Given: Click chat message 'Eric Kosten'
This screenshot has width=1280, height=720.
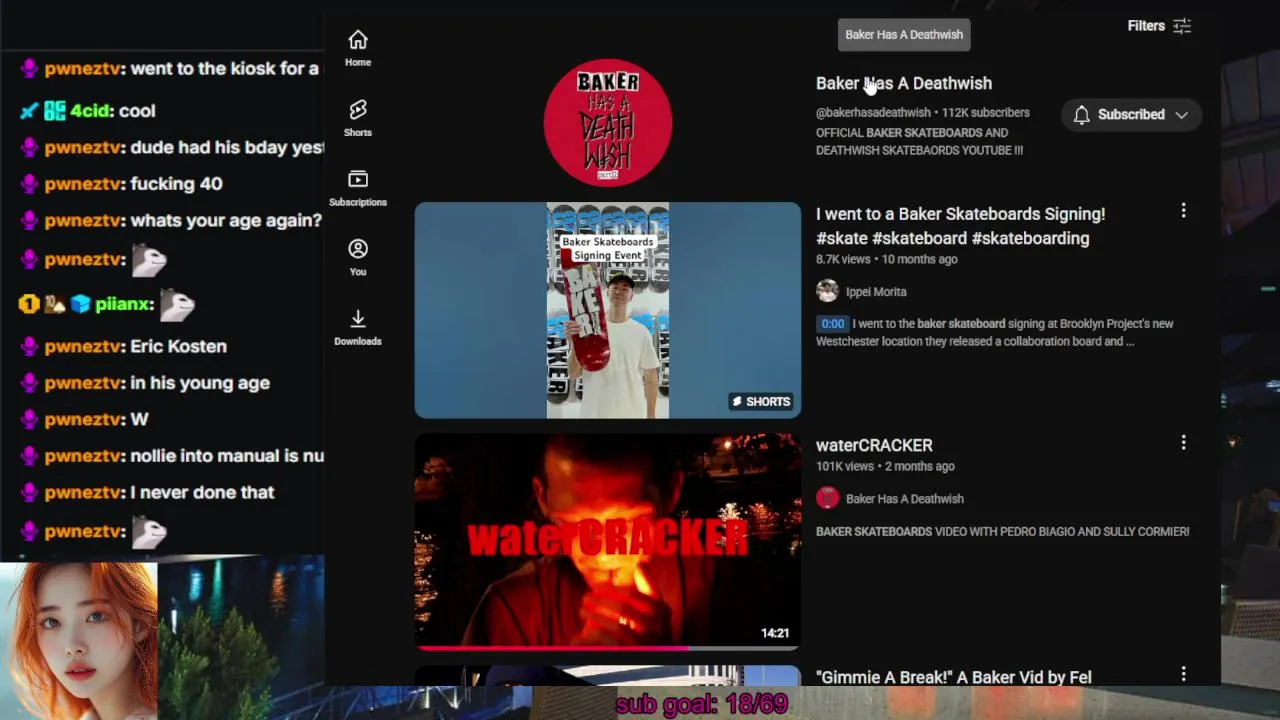Looking at the screenshot, I should 179,346.
